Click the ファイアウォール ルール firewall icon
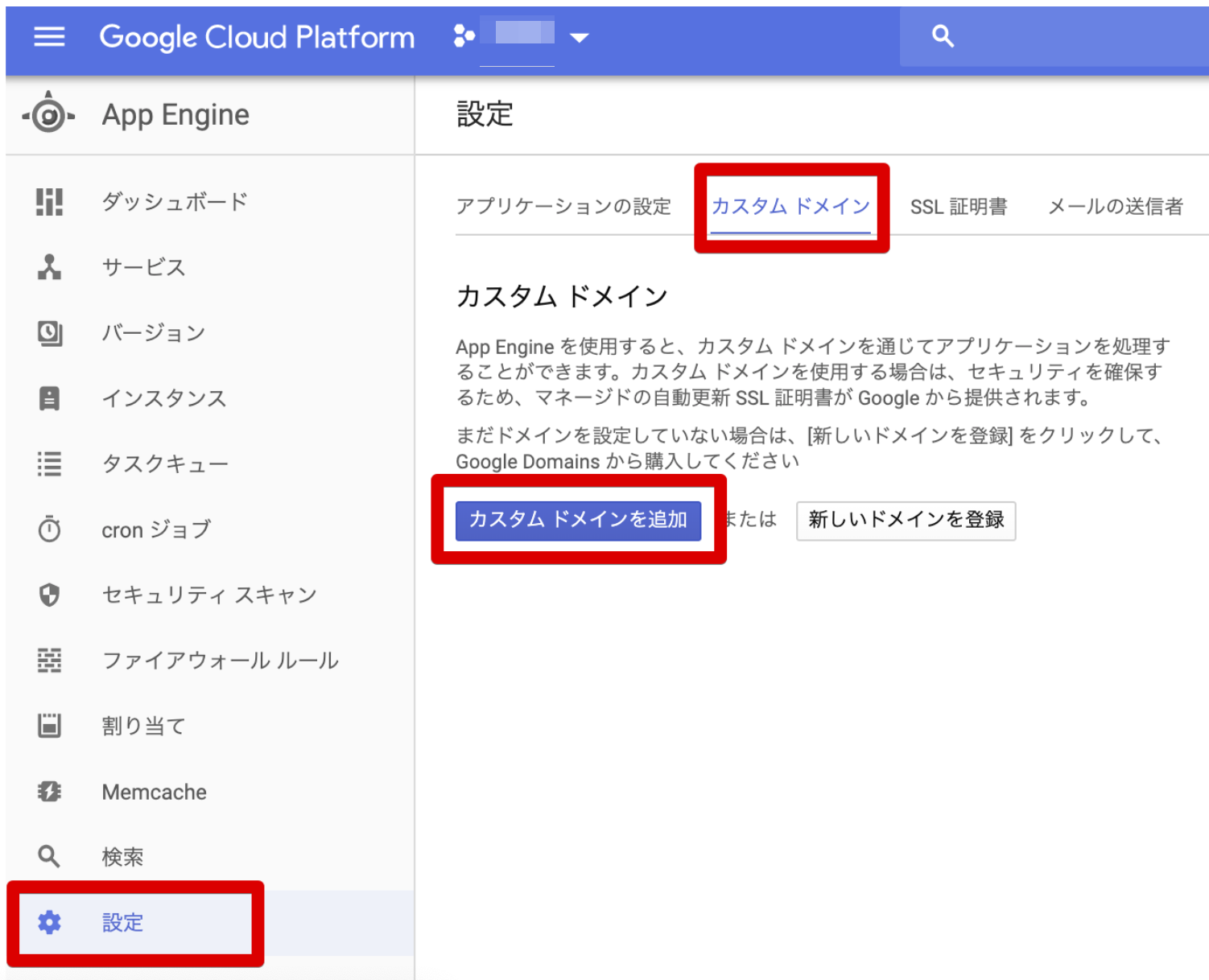 pyautogui.click(x=49, y=660)
